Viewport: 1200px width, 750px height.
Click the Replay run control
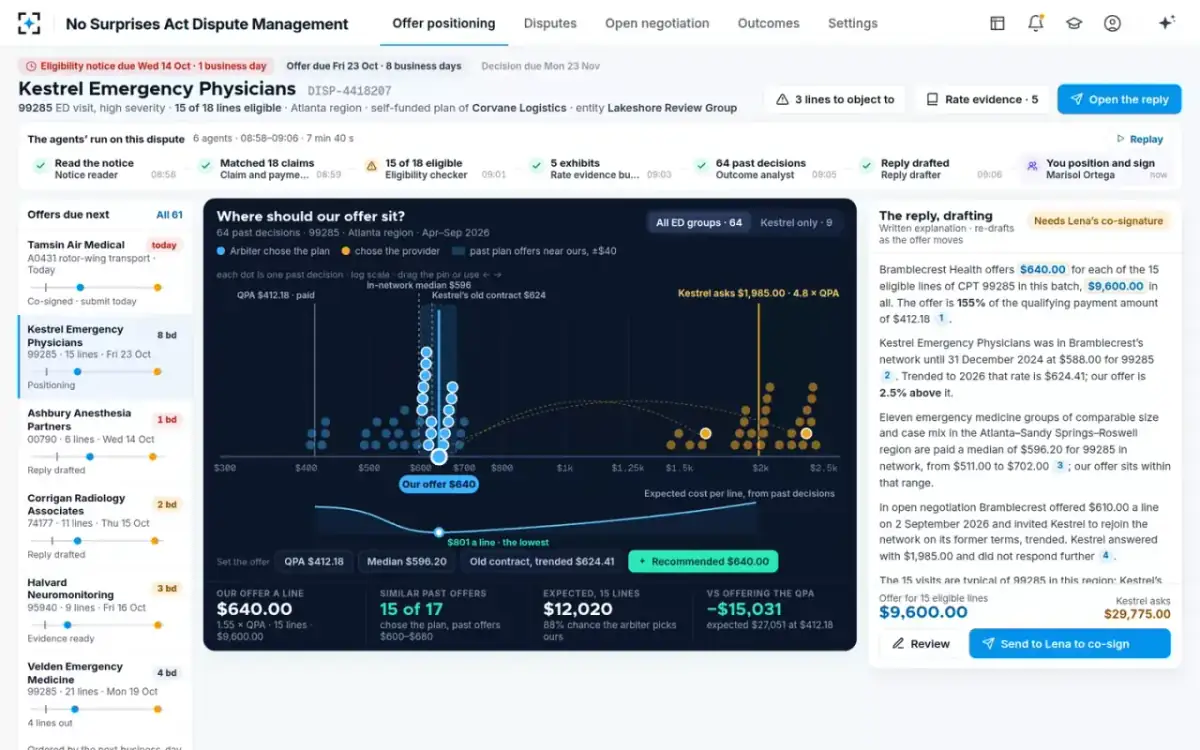click(x=1139, y=139)
